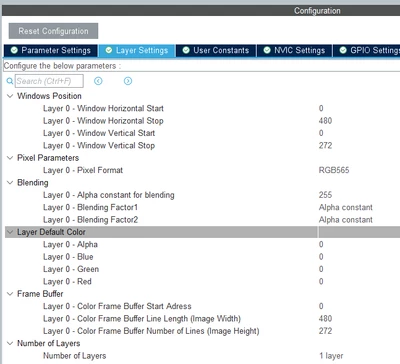The width and height of the screenshot is (400, 364).
Task: Edit the Image Height value 272
Action: [325, 331]
